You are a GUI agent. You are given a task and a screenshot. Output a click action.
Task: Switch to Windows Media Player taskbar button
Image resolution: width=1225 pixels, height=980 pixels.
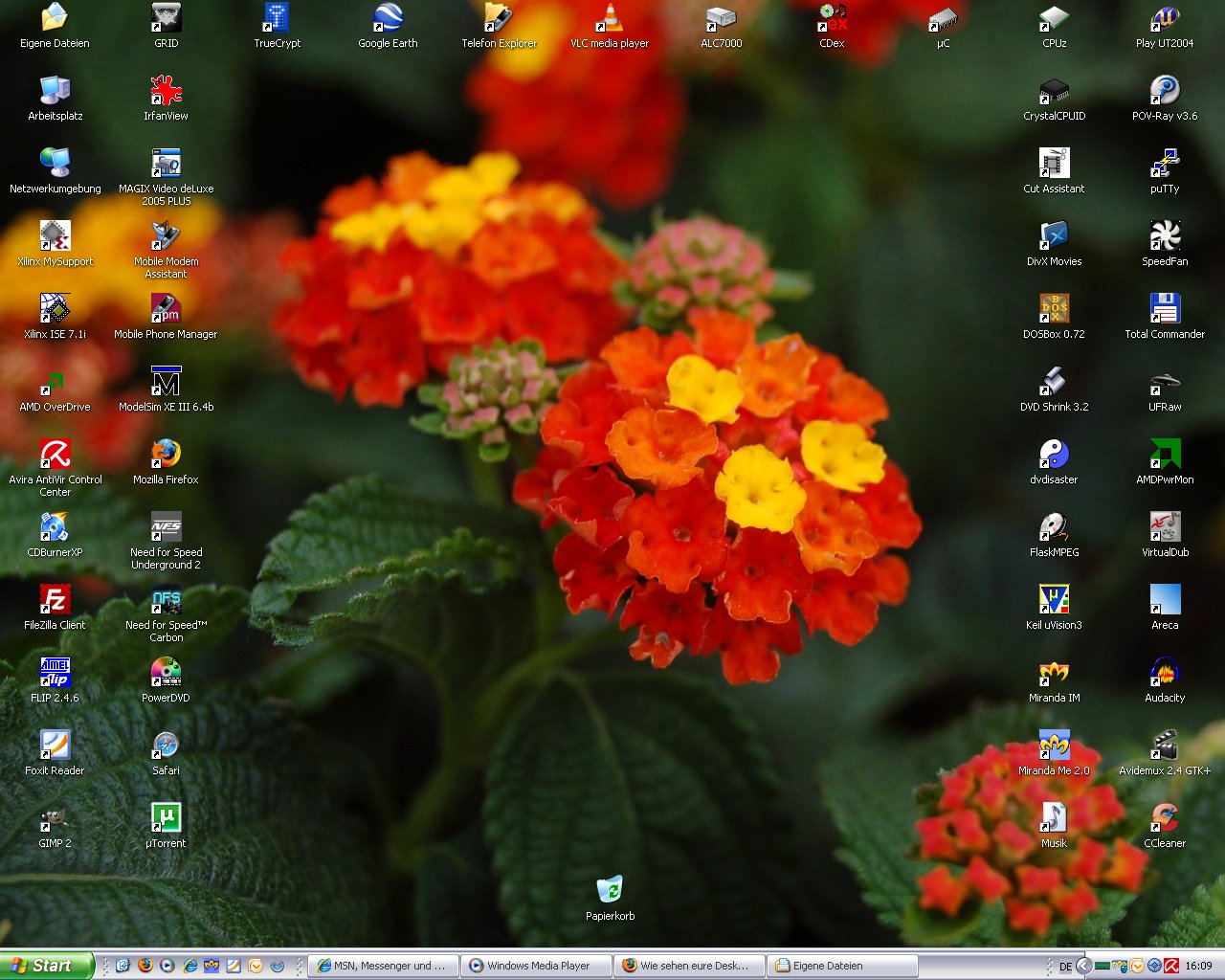[536, 966]
